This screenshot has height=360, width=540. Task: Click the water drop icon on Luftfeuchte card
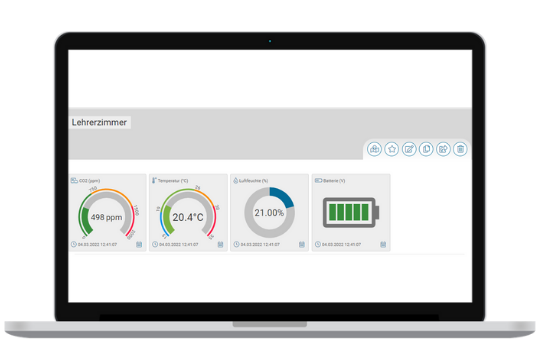pyautogui.click(x=236, y=181)
